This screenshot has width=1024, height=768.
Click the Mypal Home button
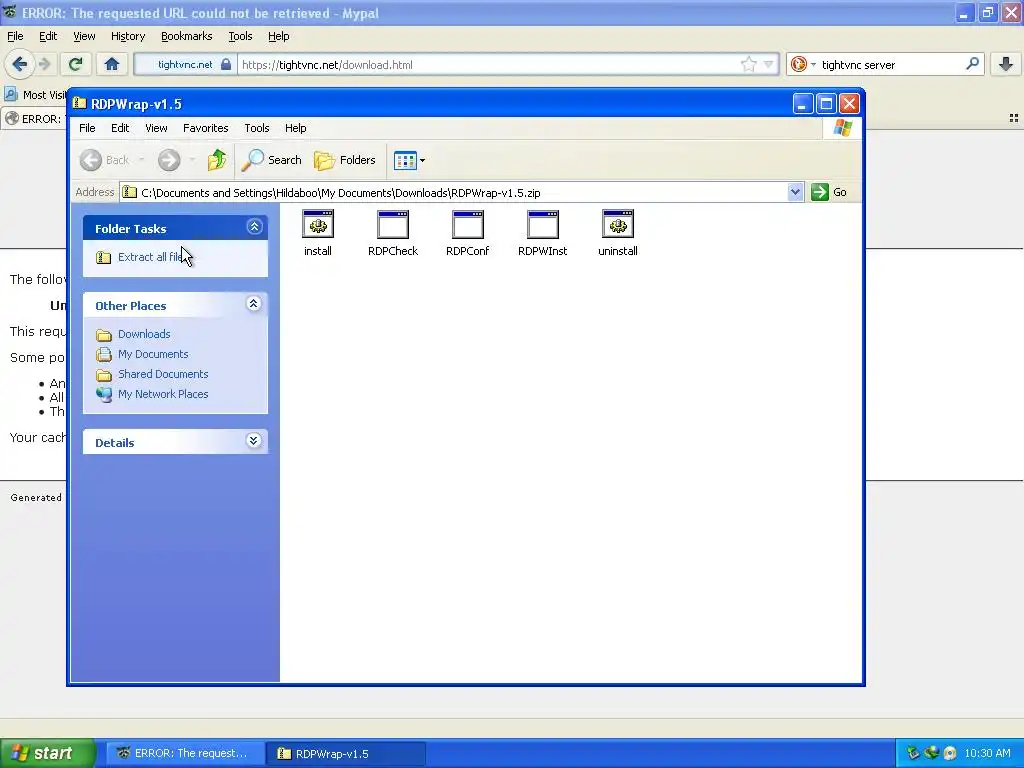[x=112, y=64]
